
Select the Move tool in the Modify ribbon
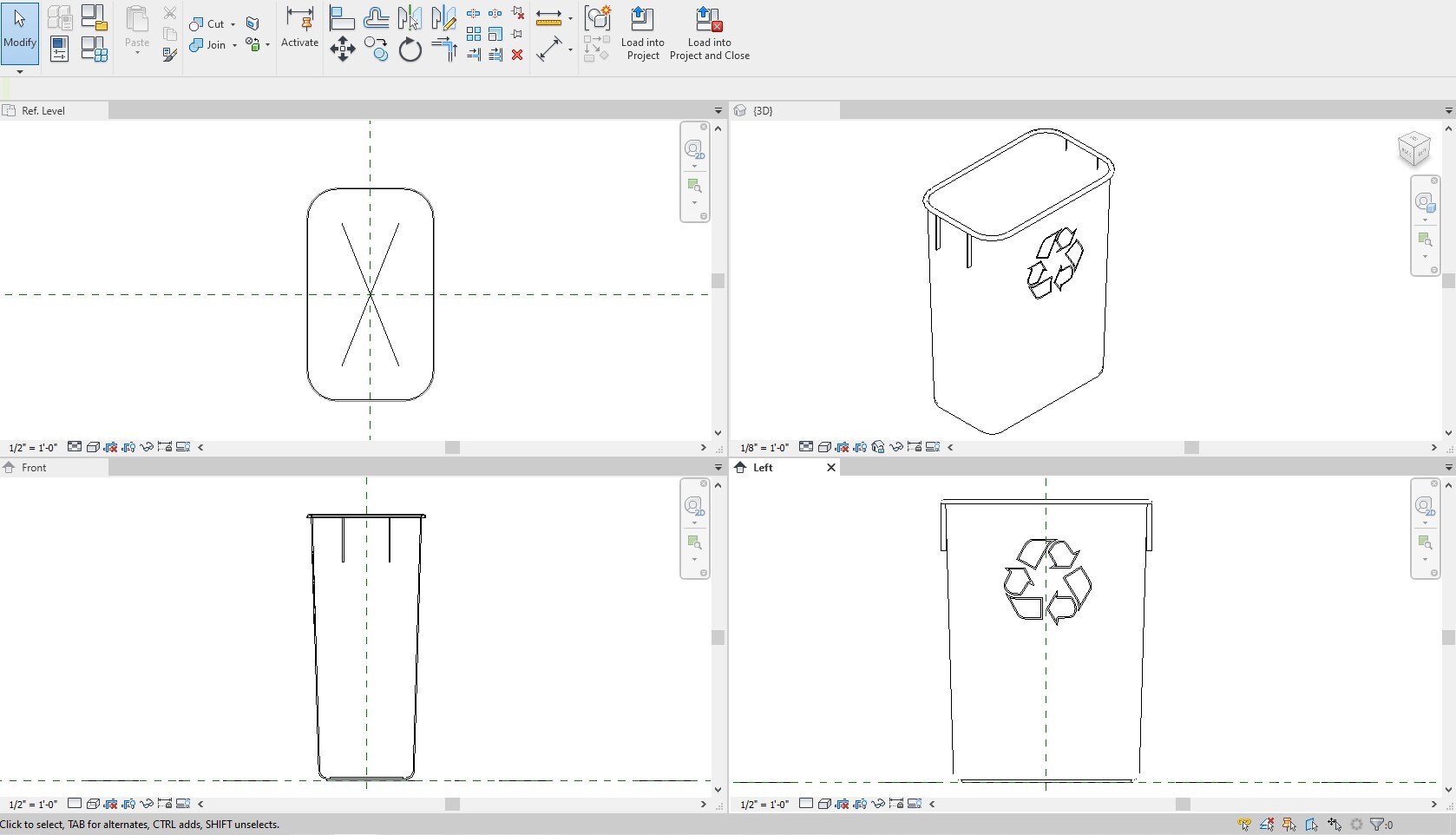pyautogui.click(x=343, y=49)
